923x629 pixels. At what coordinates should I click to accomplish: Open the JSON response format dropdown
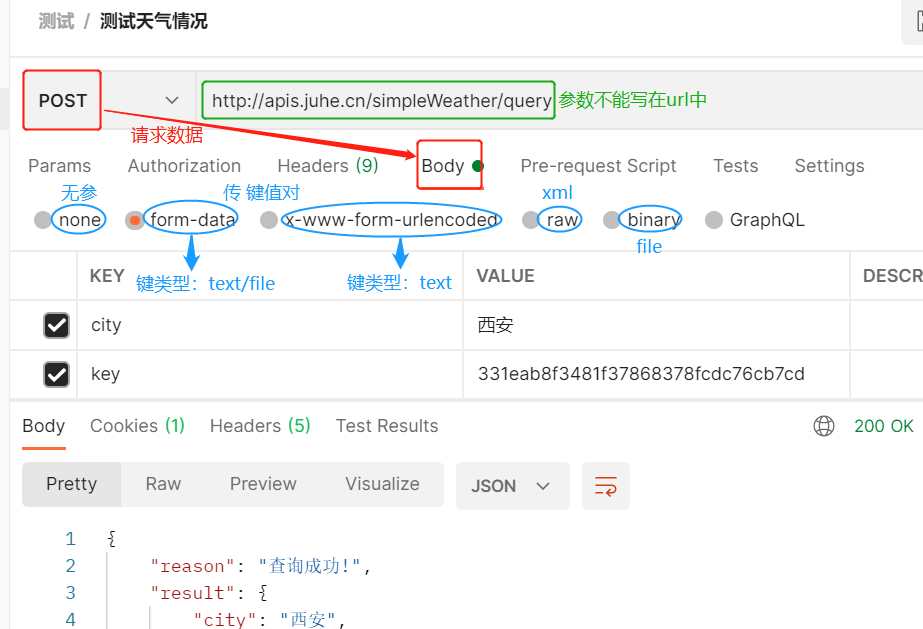512,485
